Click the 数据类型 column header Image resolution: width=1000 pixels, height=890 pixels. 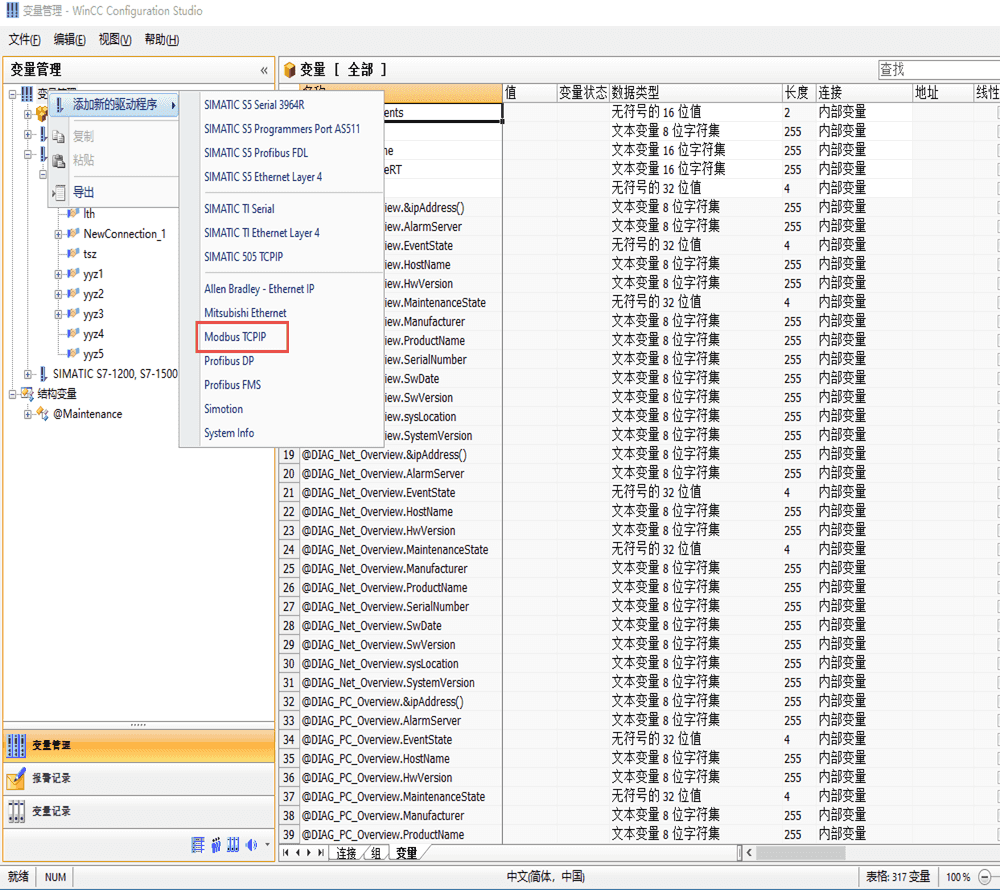tap(635, 92)
